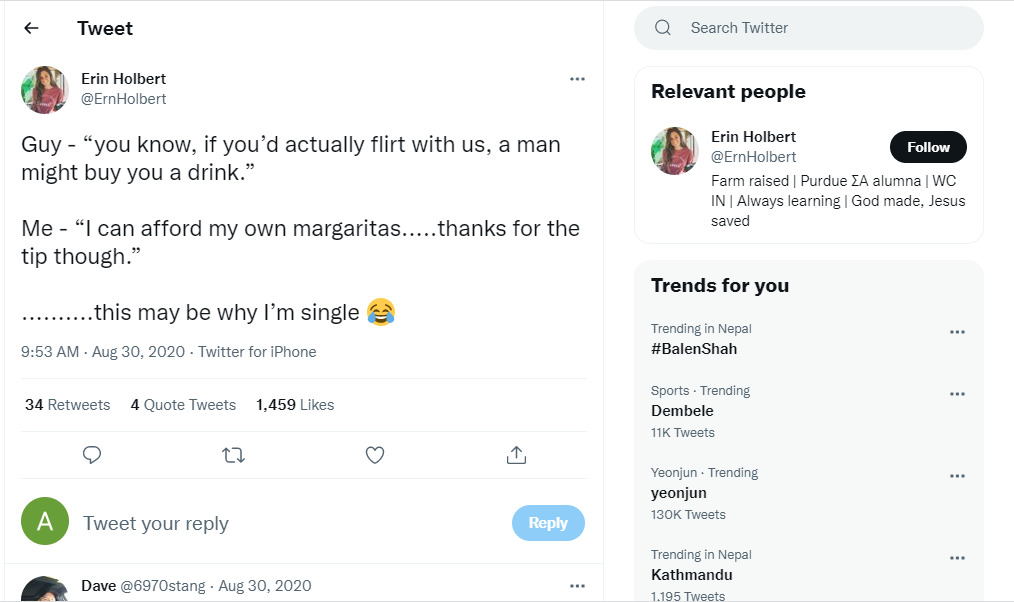Image resolution: width=1014 pixels, height=602 pixels.
Task: Follow Erin Holbert in Relevant people
Action: click(x=927, y=147)
